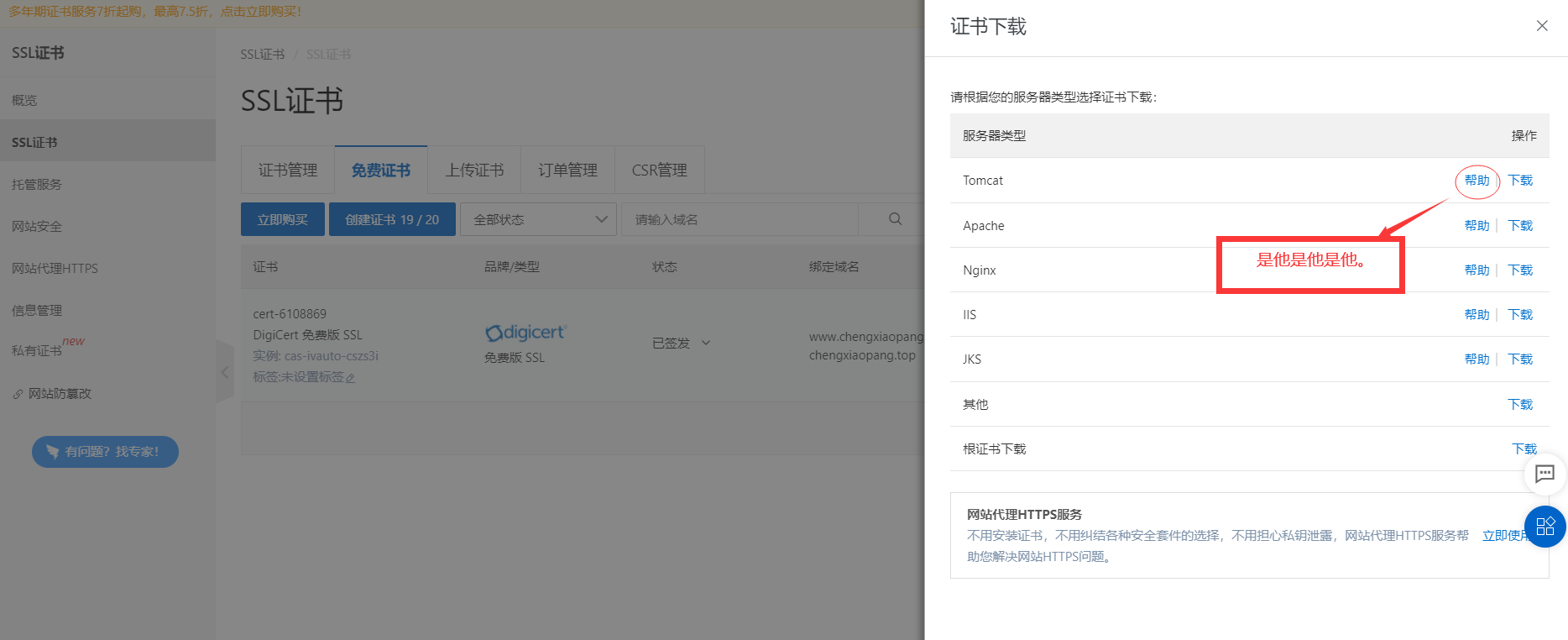
Task: Collapse the sidebar with the arrow handle
Action: pos(224,371)
